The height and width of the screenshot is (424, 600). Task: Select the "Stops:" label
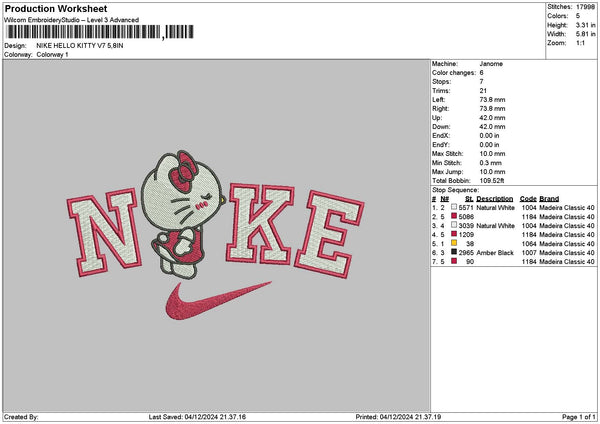[442, 82]
